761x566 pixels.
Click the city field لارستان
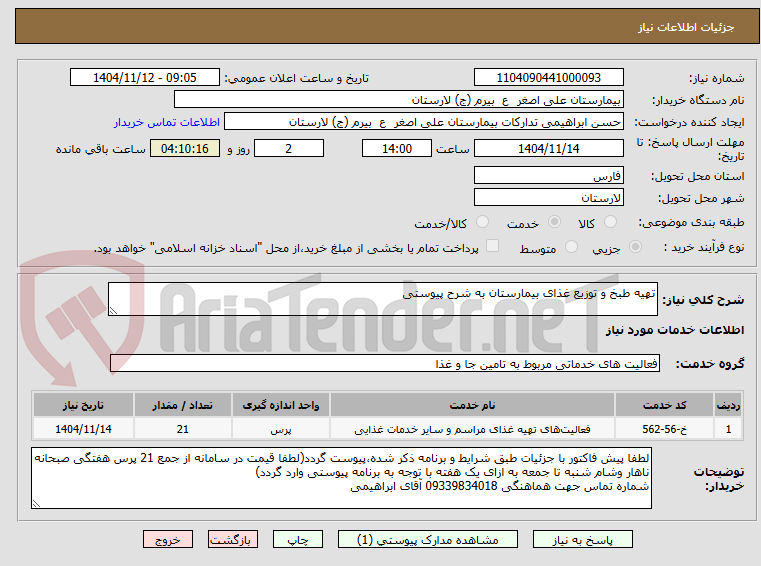click(548, 198)
